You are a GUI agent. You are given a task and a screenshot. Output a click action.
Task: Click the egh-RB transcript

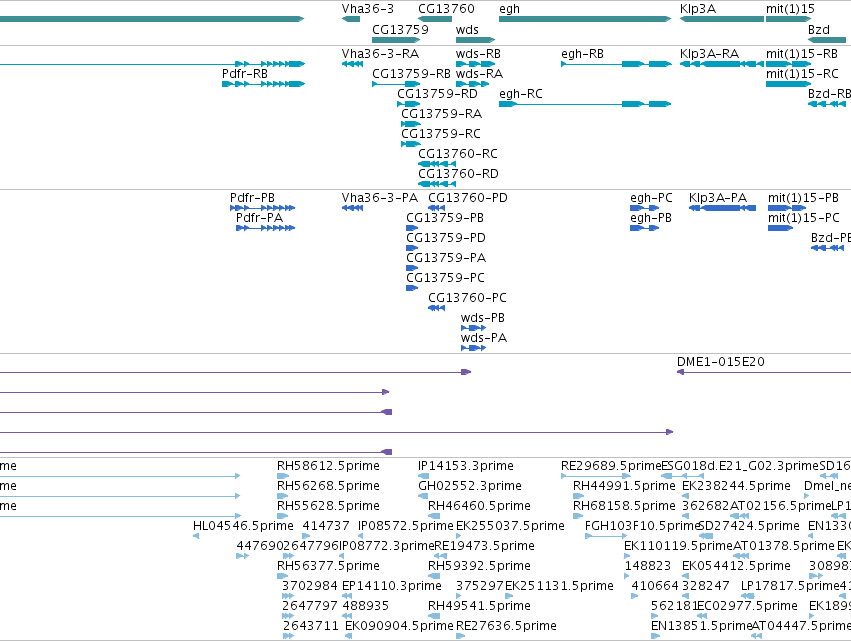tap(616, 64)
